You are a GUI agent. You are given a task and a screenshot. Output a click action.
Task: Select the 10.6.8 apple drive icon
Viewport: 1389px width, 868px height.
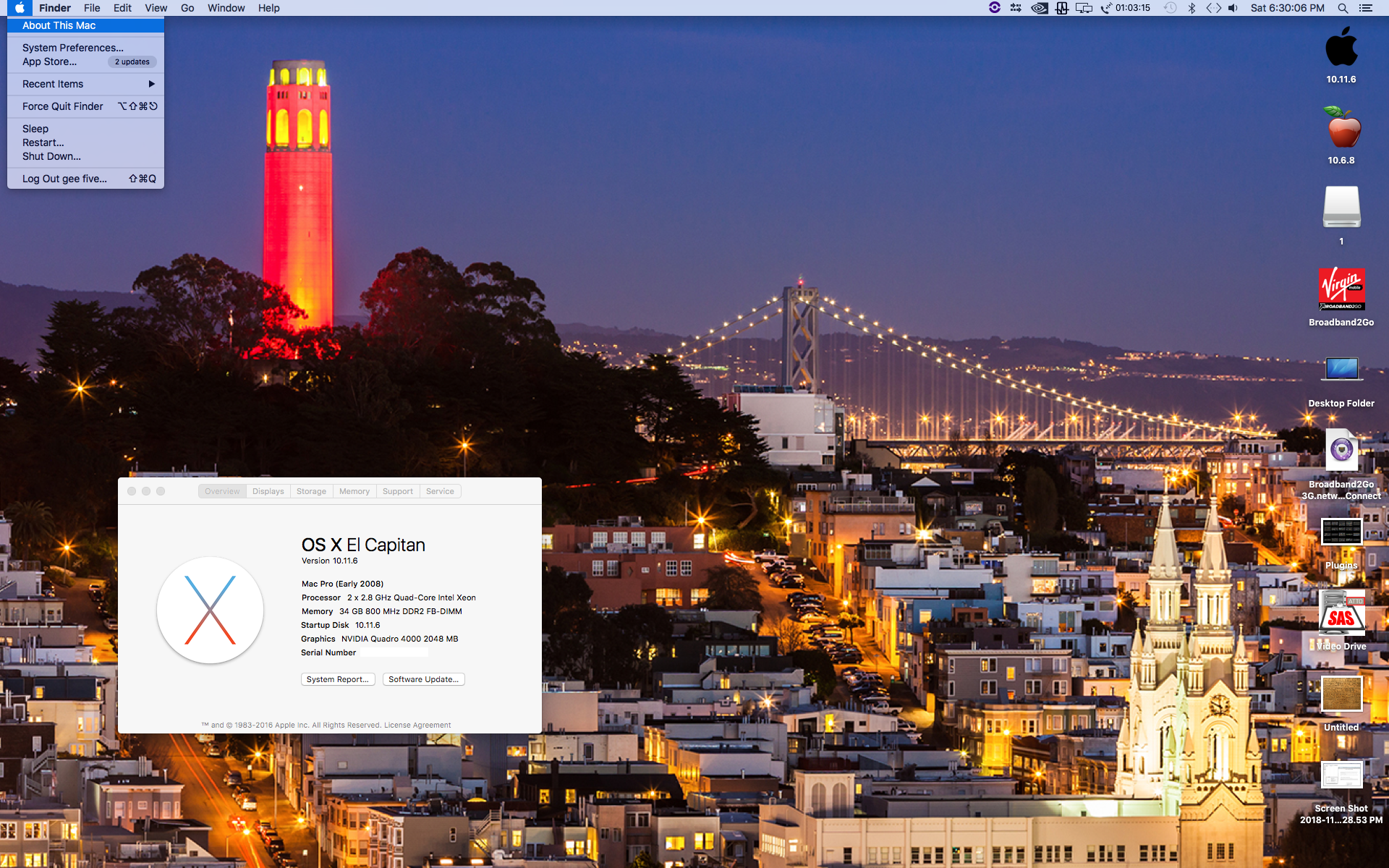tap(1342, 128)
